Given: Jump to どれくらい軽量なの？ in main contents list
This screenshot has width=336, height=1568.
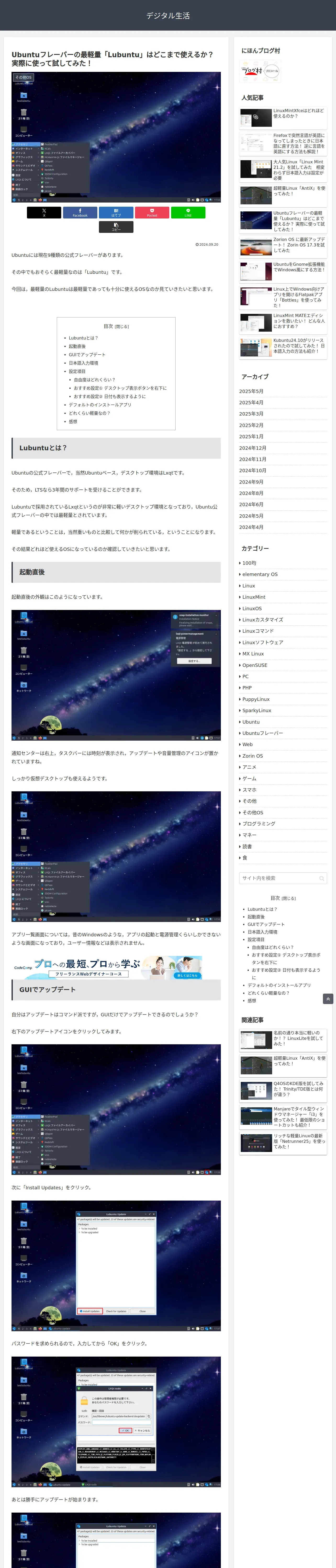Looking at the screenshot, I should (90, 413).
